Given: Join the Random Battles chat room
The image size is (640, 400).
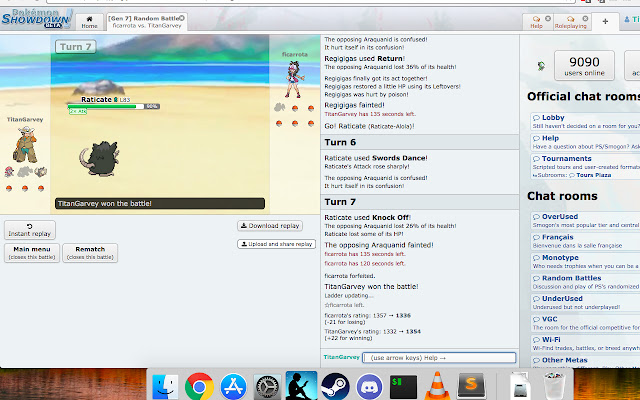Looking at the screenshot, I should pos(584,282).
